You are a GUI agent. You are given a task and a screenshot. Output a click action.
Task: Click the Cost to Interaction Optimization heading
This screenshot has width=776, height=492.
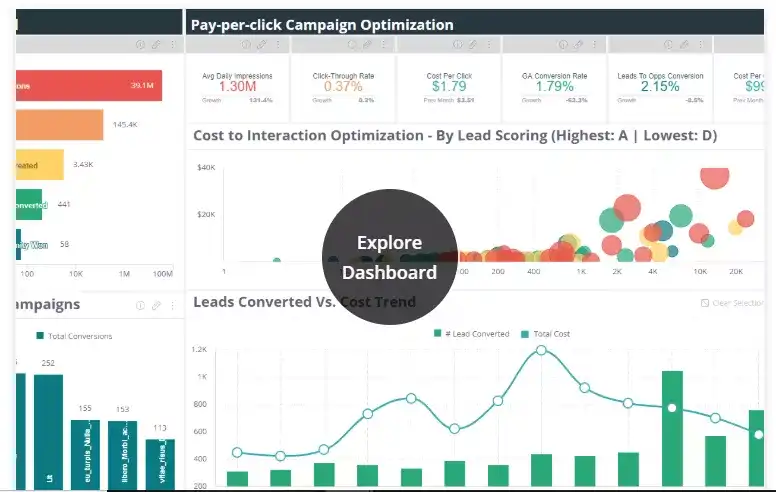tap(455, 136)
